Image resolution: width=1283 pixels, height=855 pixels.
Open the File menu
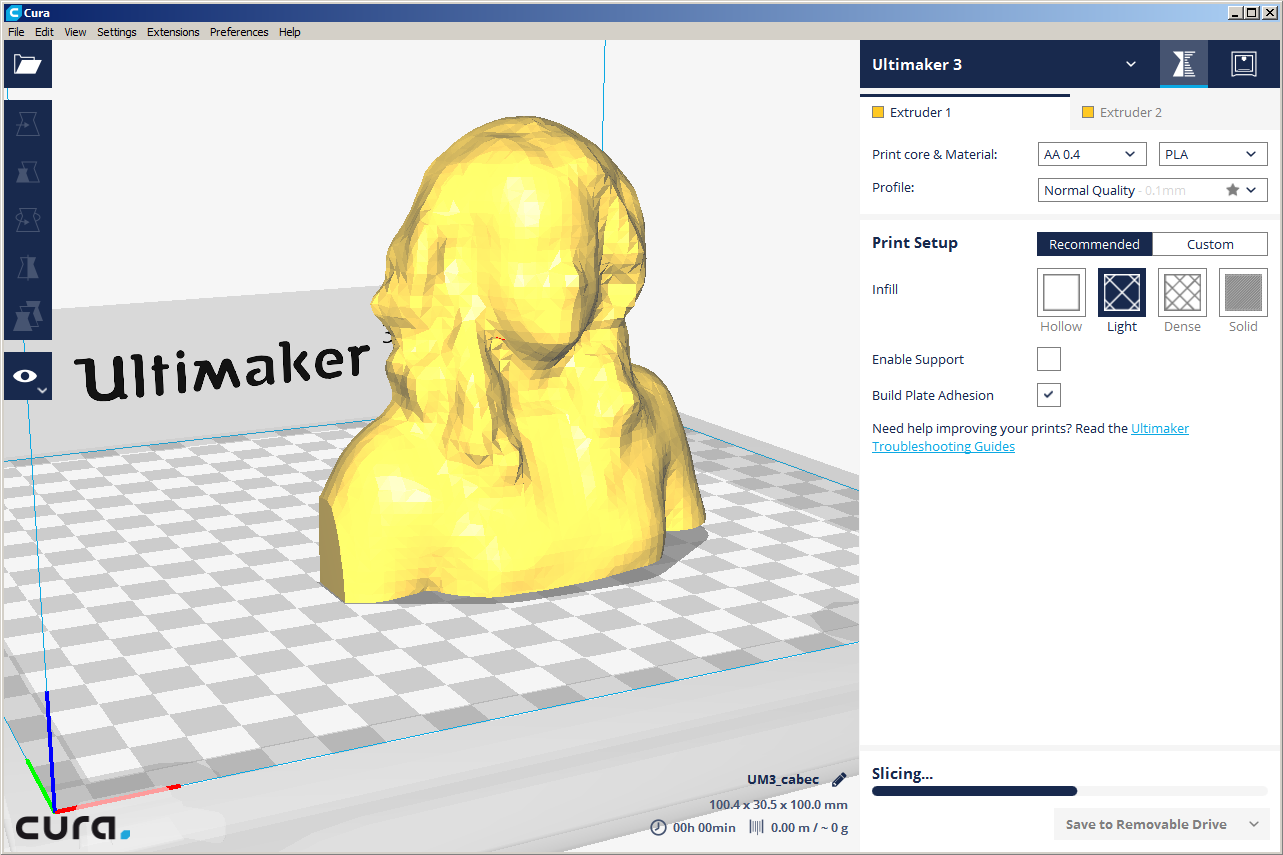click(16, 32)
